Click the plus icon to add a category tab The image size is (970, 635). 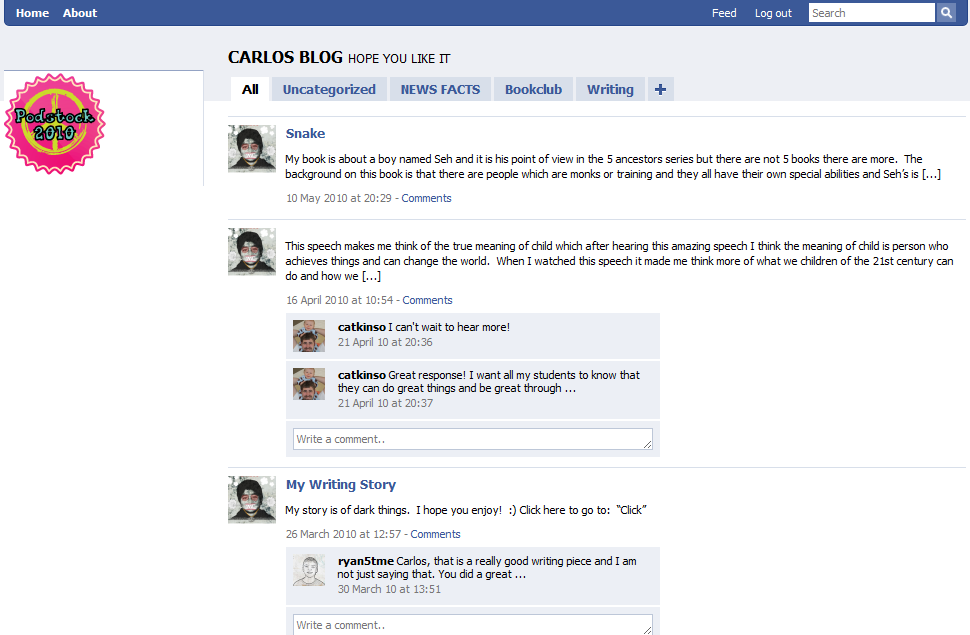tap(661, 89)
